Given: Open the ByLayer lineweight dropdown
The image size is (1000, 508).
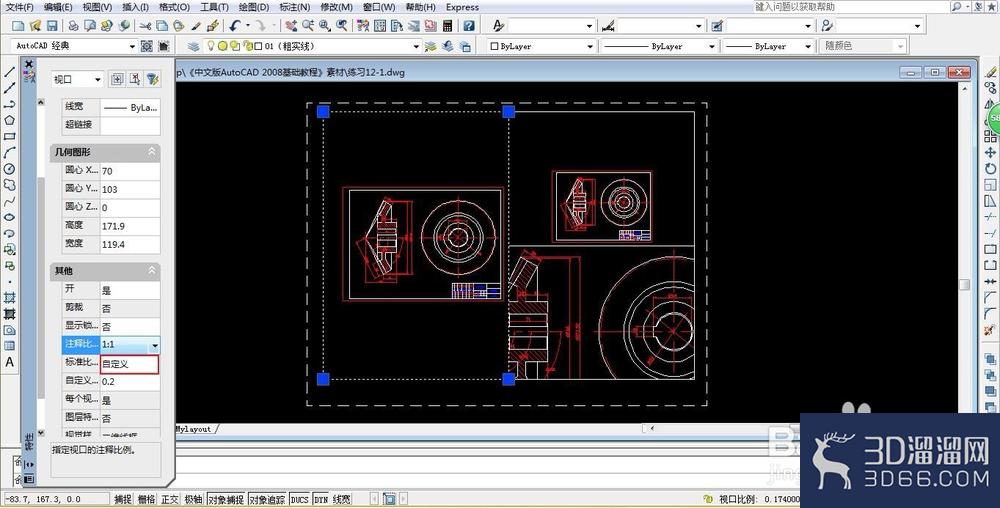Looking at the screenshot, I should click(808, 46).
